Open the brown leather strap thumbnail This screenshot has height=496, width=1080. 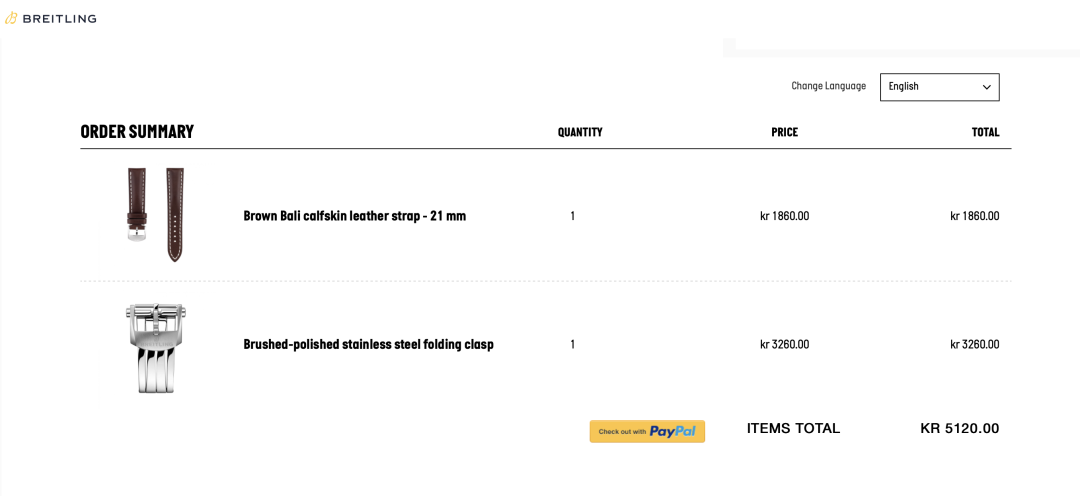(x=156, y=215)
